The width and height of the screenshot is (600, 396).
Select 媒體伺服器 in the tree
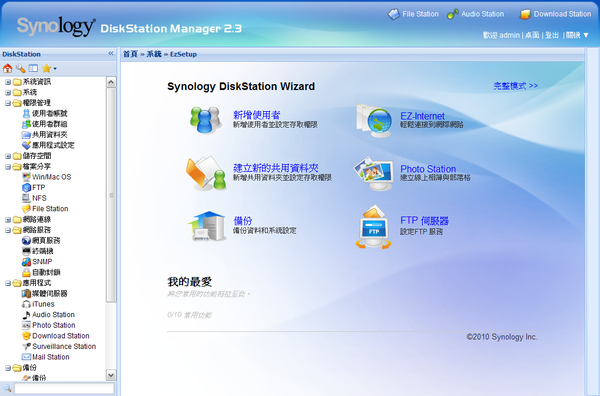tap(45, 293)
